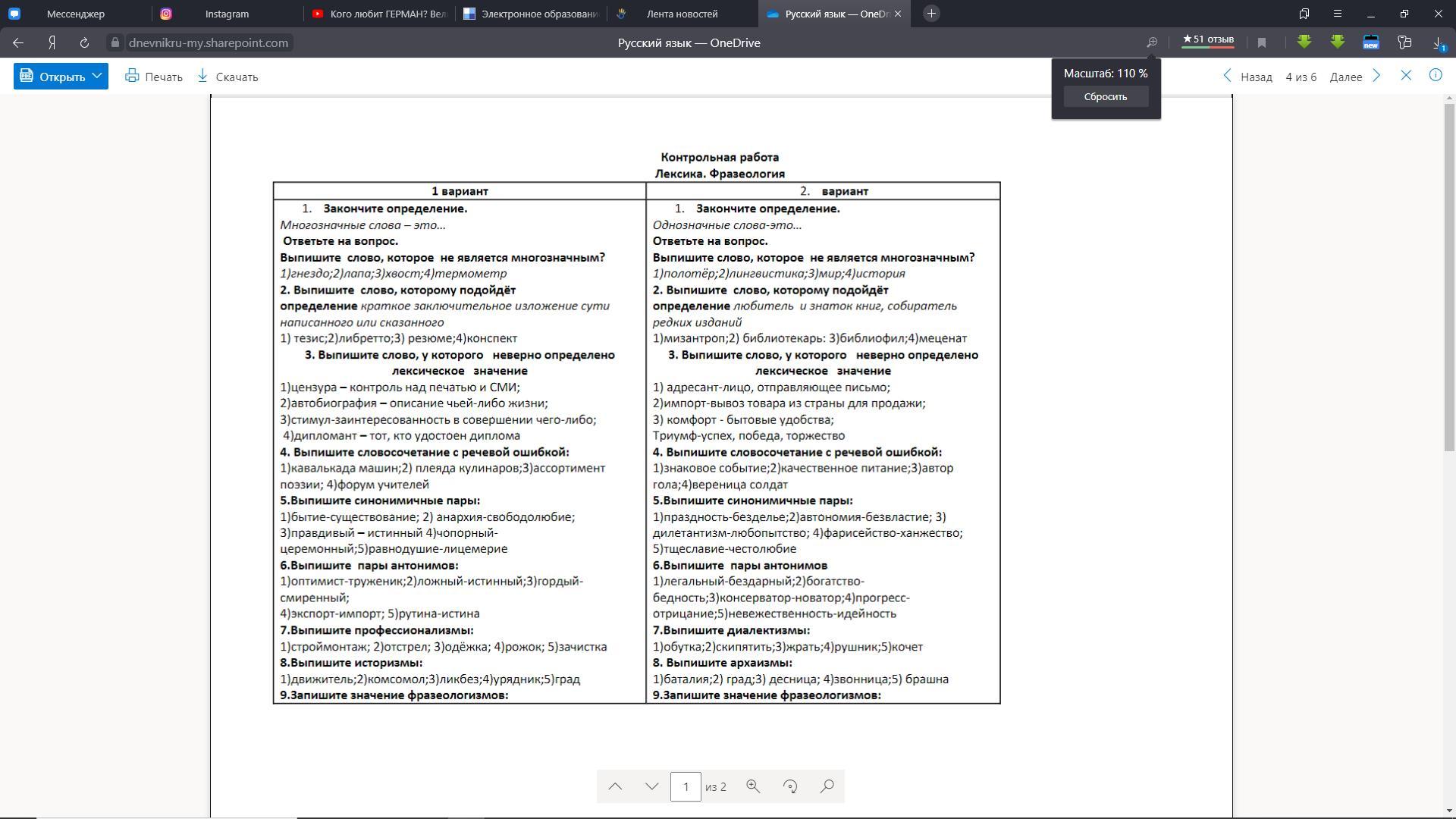Open the browser hamburger menu
Screen dimensions: 1456x819
(1338, 14)
